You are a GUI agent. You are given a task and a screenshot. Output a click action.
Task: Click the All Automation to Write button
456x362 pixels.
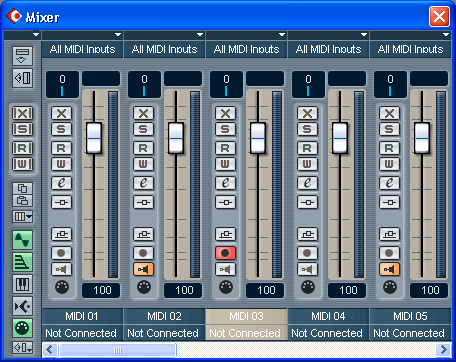(x=22, y=164)
